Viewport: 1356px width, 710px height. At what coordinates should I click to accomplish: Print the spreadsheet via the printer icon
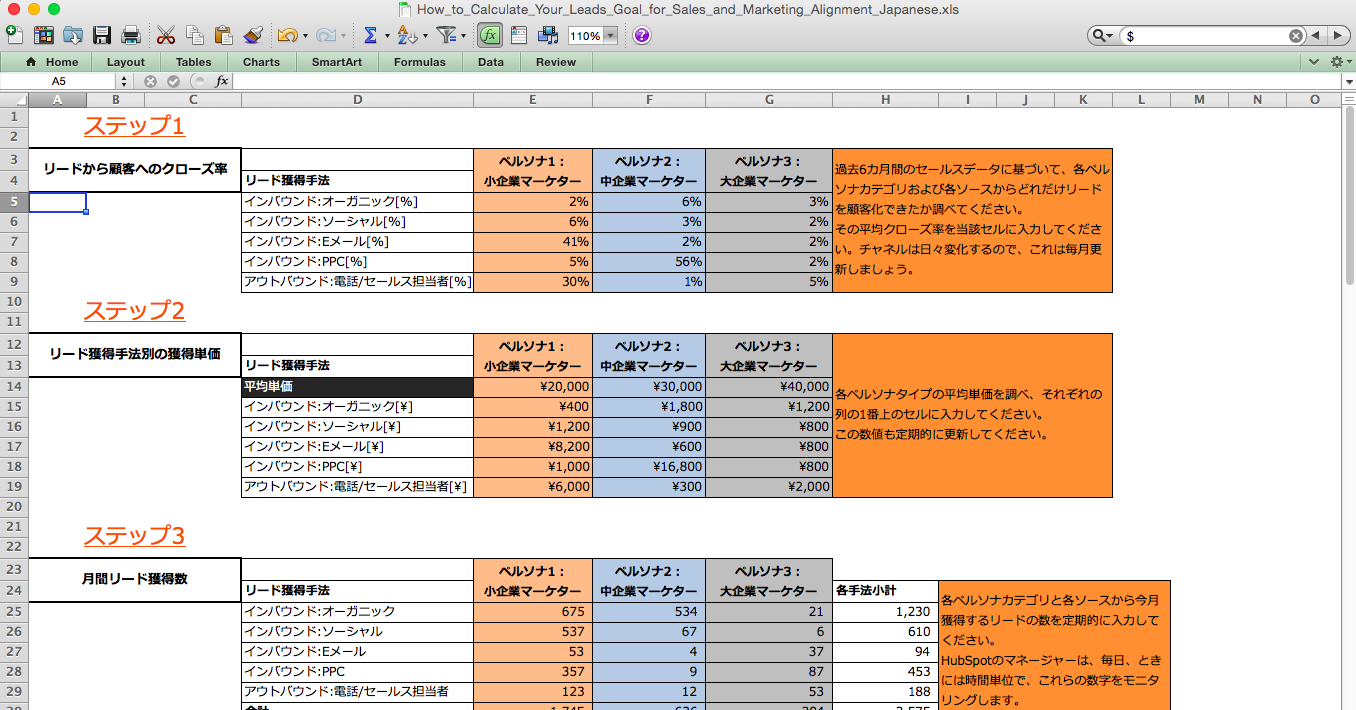tap(130, 34)
